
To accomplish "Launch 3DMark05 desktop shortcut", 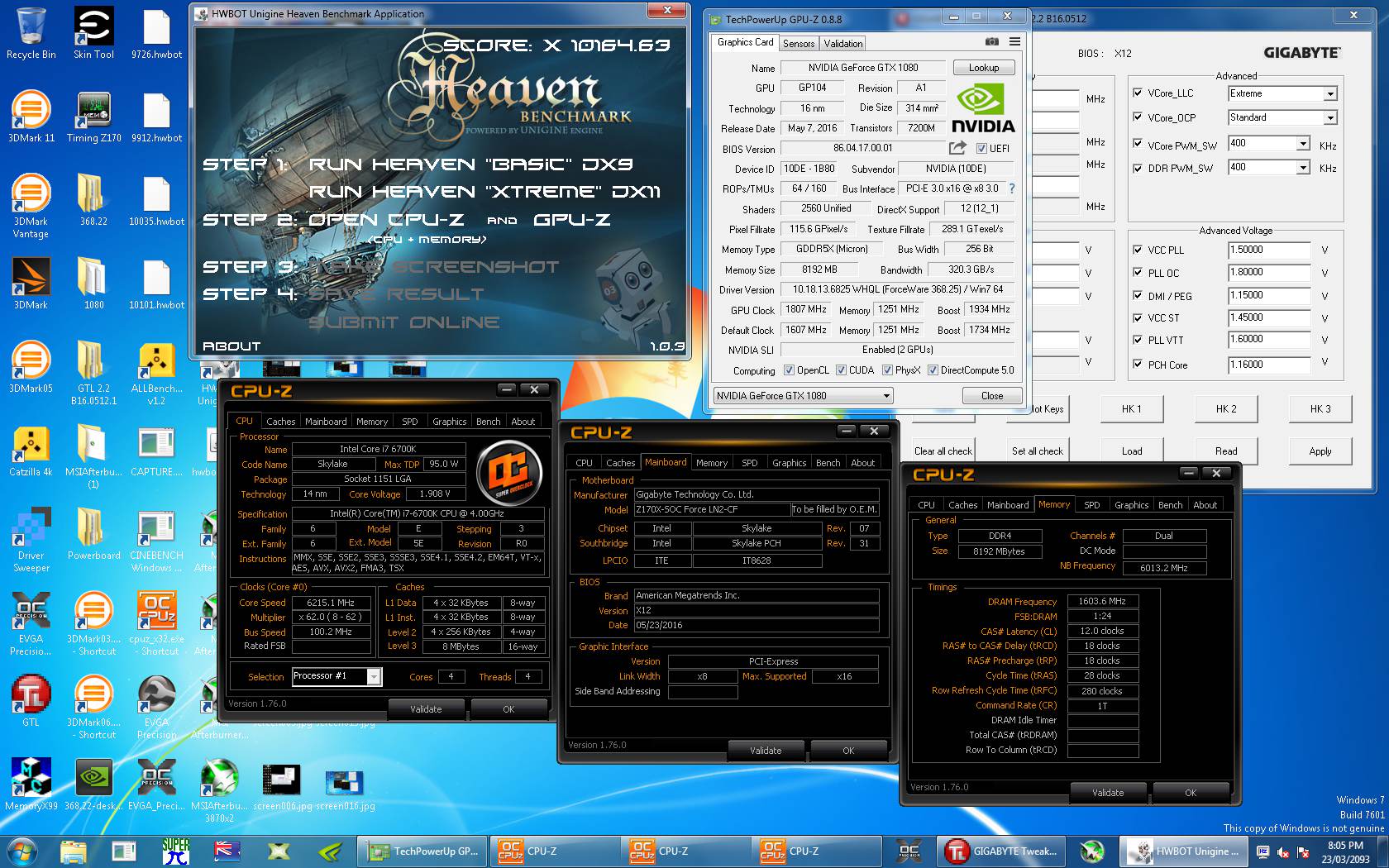I will (x=31, y=367).
